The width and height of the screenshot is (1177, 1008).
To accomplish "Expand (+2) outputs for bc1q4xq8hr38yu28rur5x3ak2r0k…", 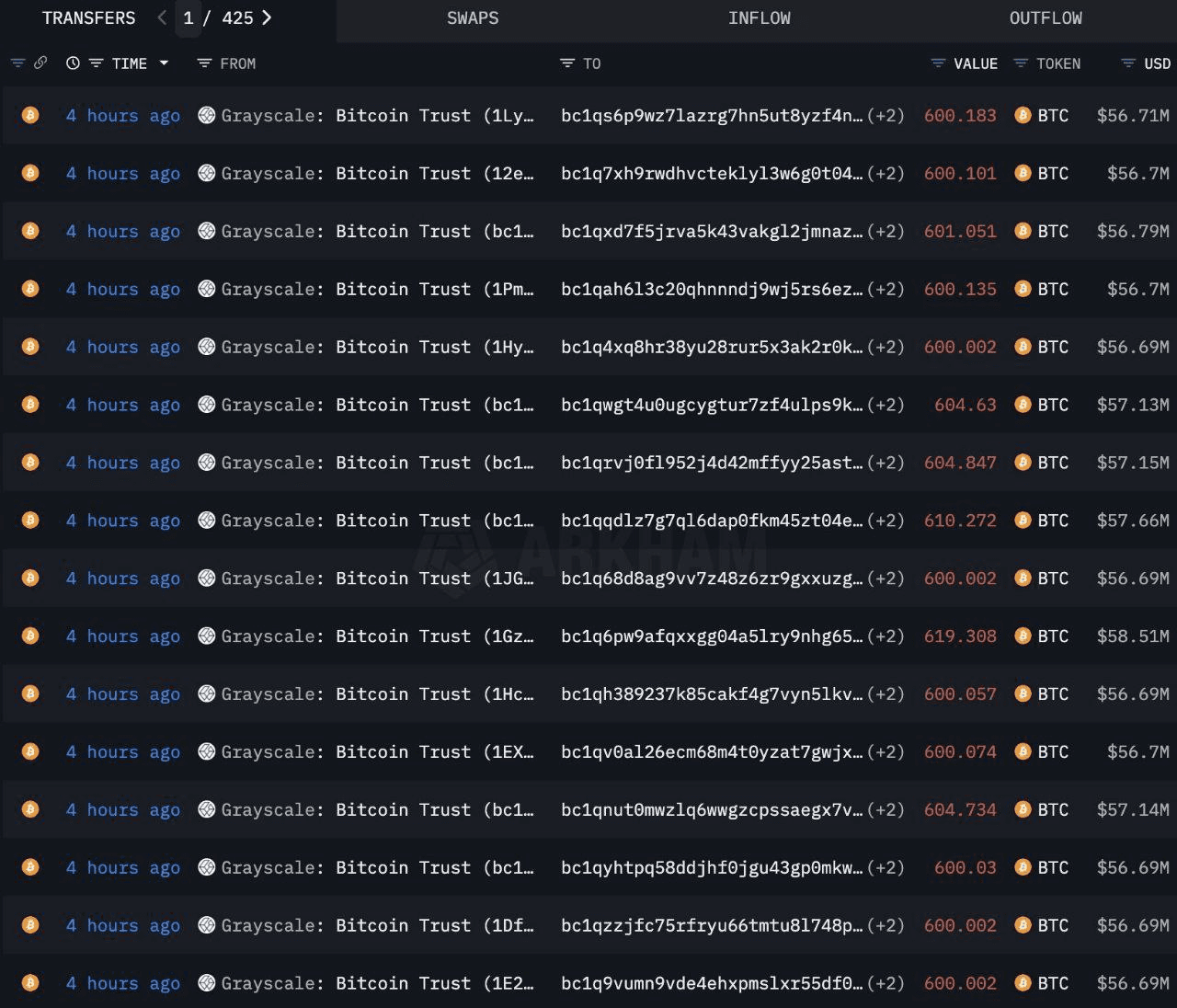I will pyautogui.click(x=886, y=348).
